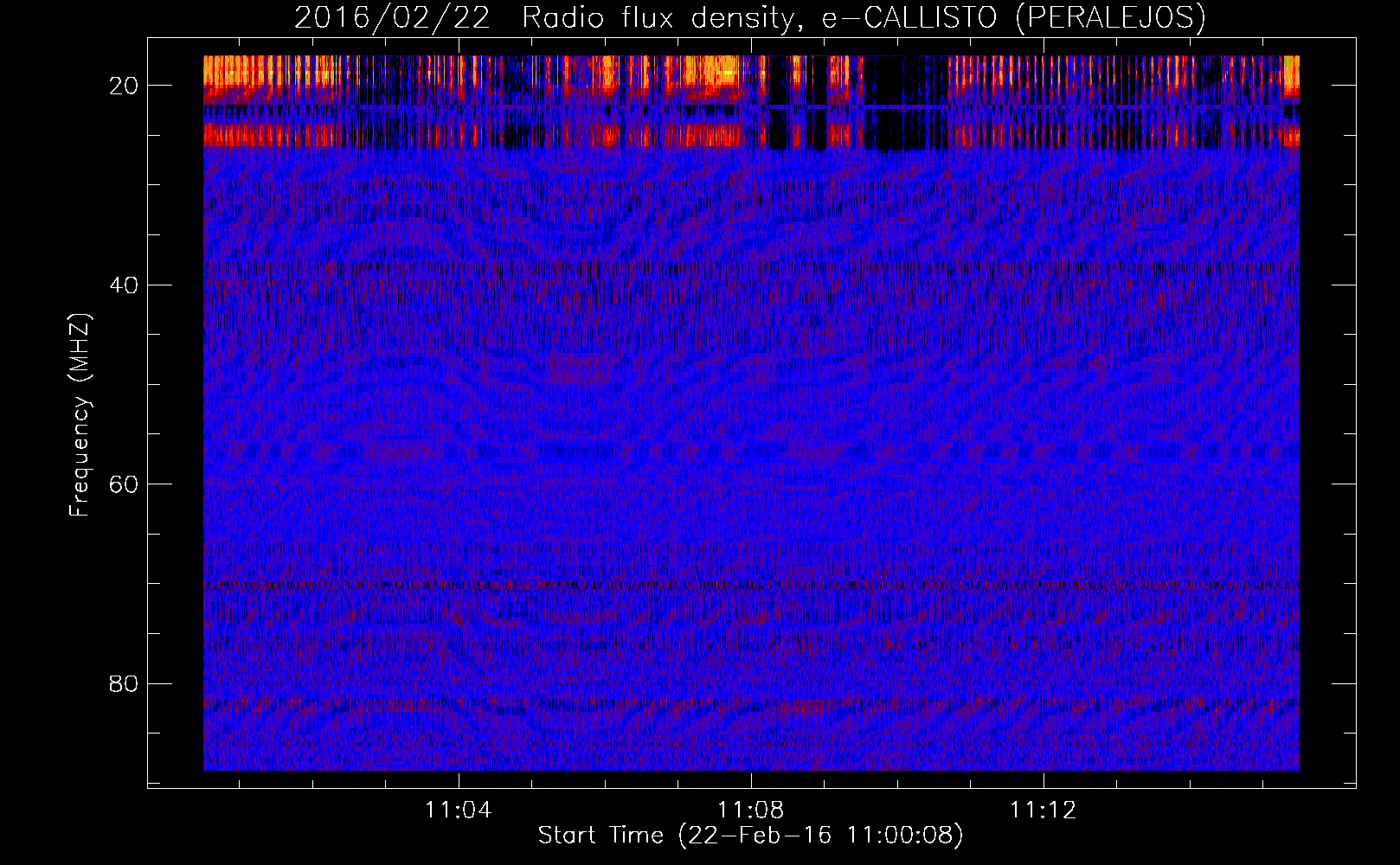Click the 11:12 time tick label
This screenshot has height=865, width=1400.
coord(1044,811)
